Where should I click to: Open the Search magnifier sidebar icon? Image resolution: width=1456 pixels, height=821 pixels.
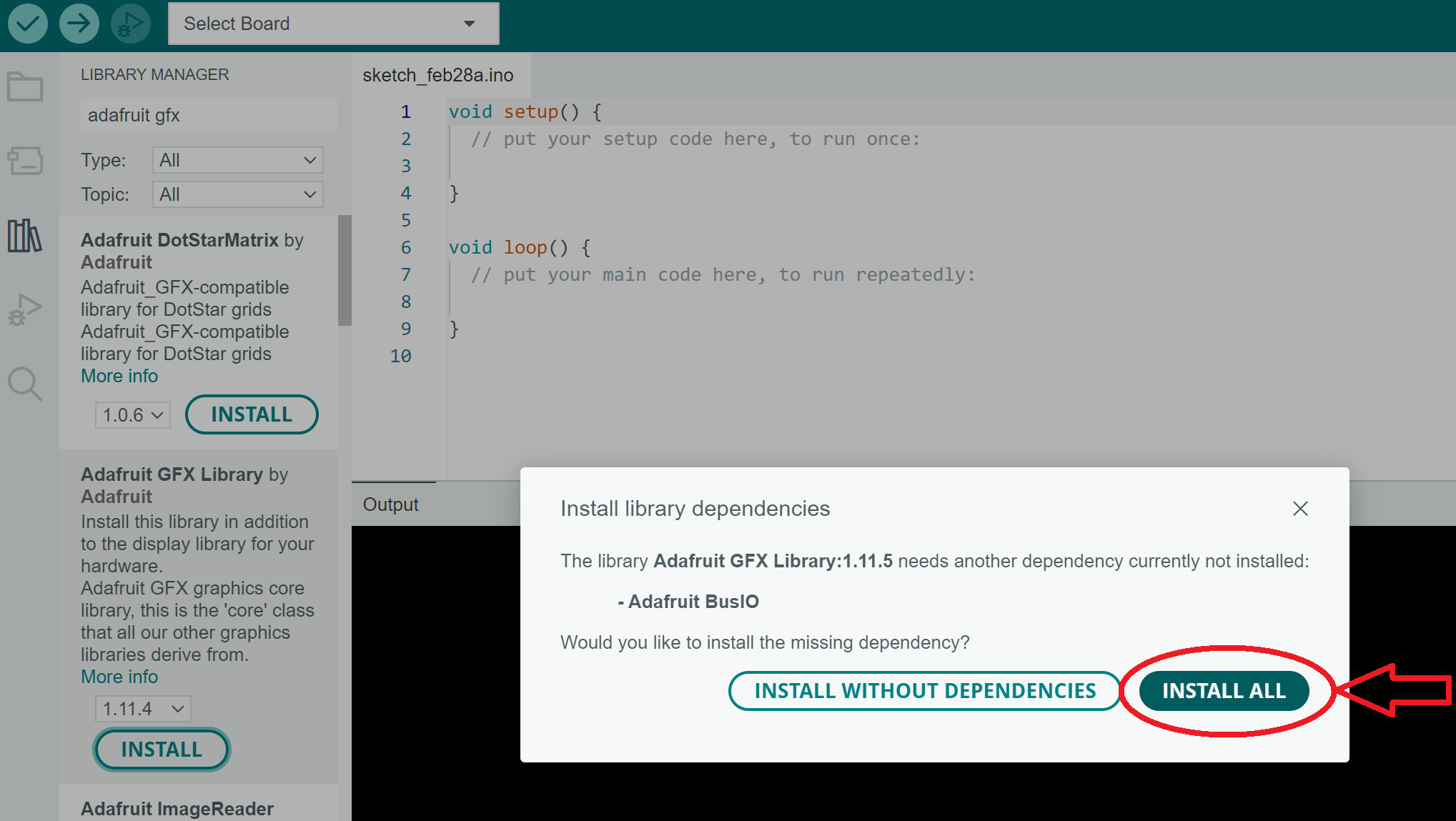(25, 384)
